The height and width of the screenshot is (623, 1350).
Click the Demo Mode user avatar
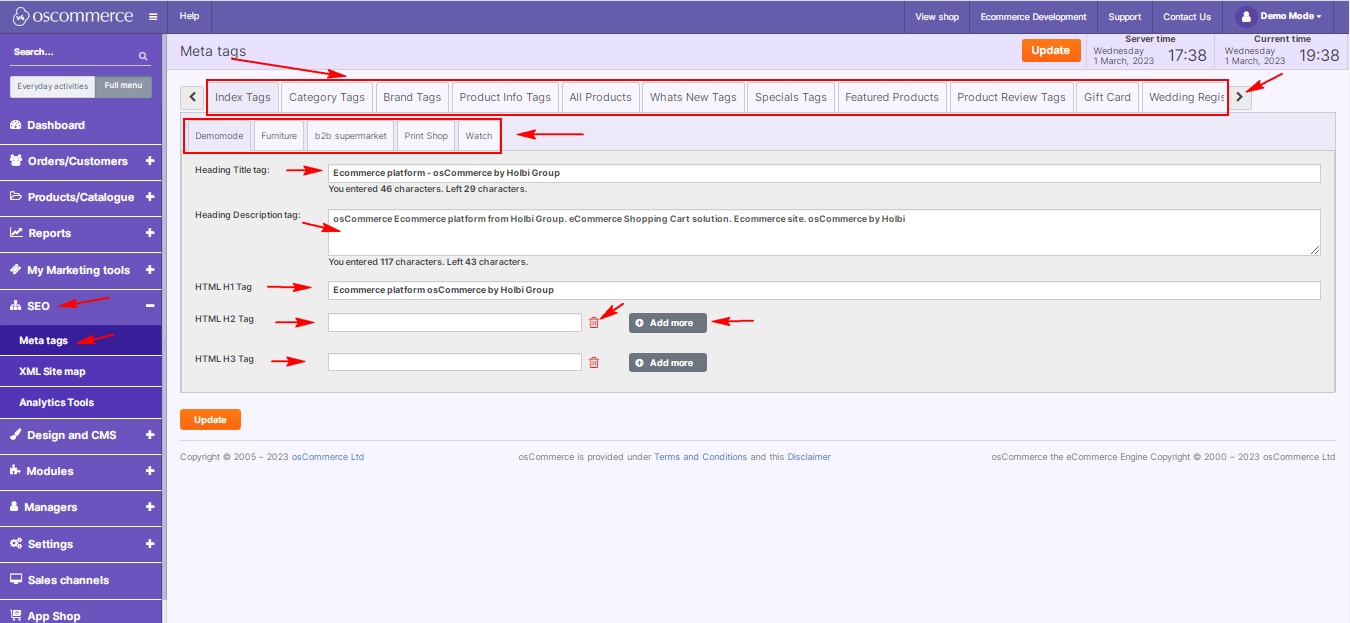(x=1245, y=16)
